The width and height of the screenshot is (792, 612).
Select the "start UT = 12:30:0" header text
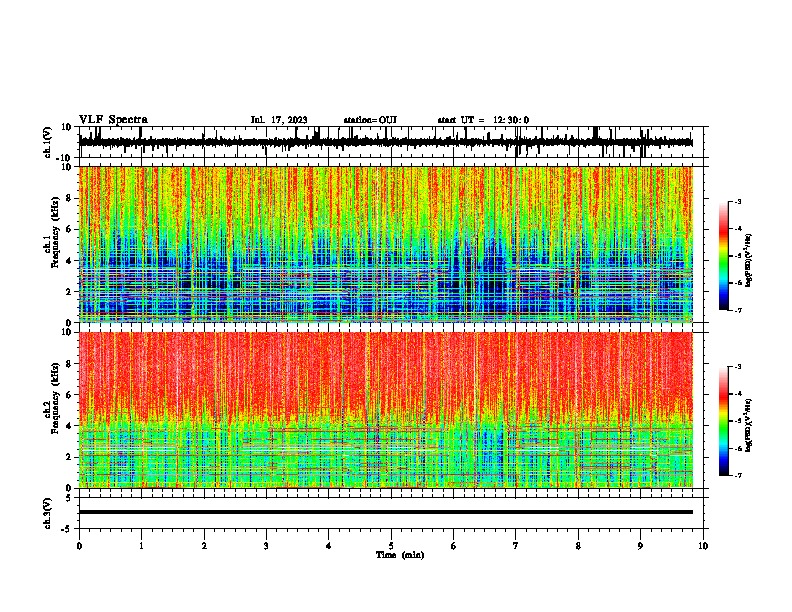483,120
